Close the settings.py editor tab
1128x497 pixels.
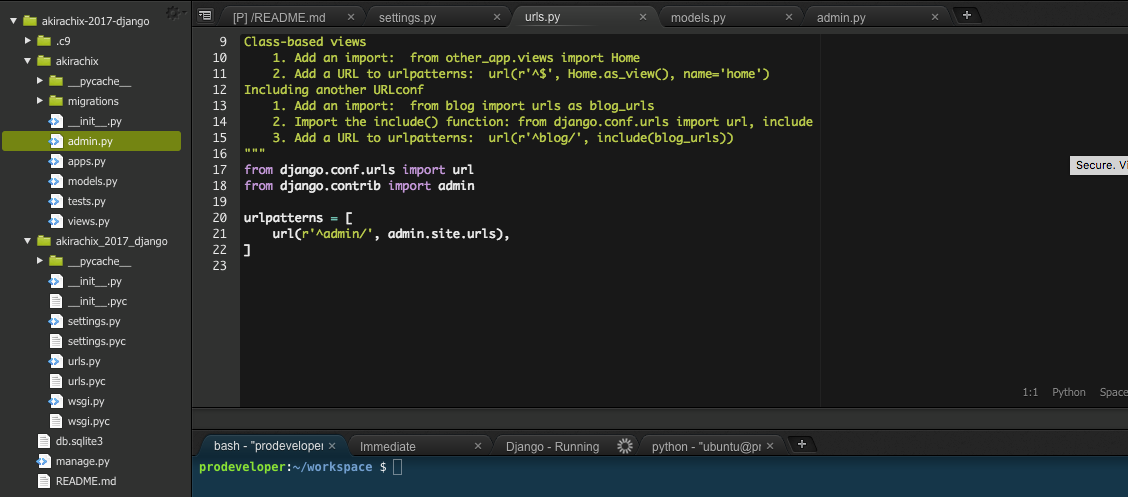coord(497,18)
